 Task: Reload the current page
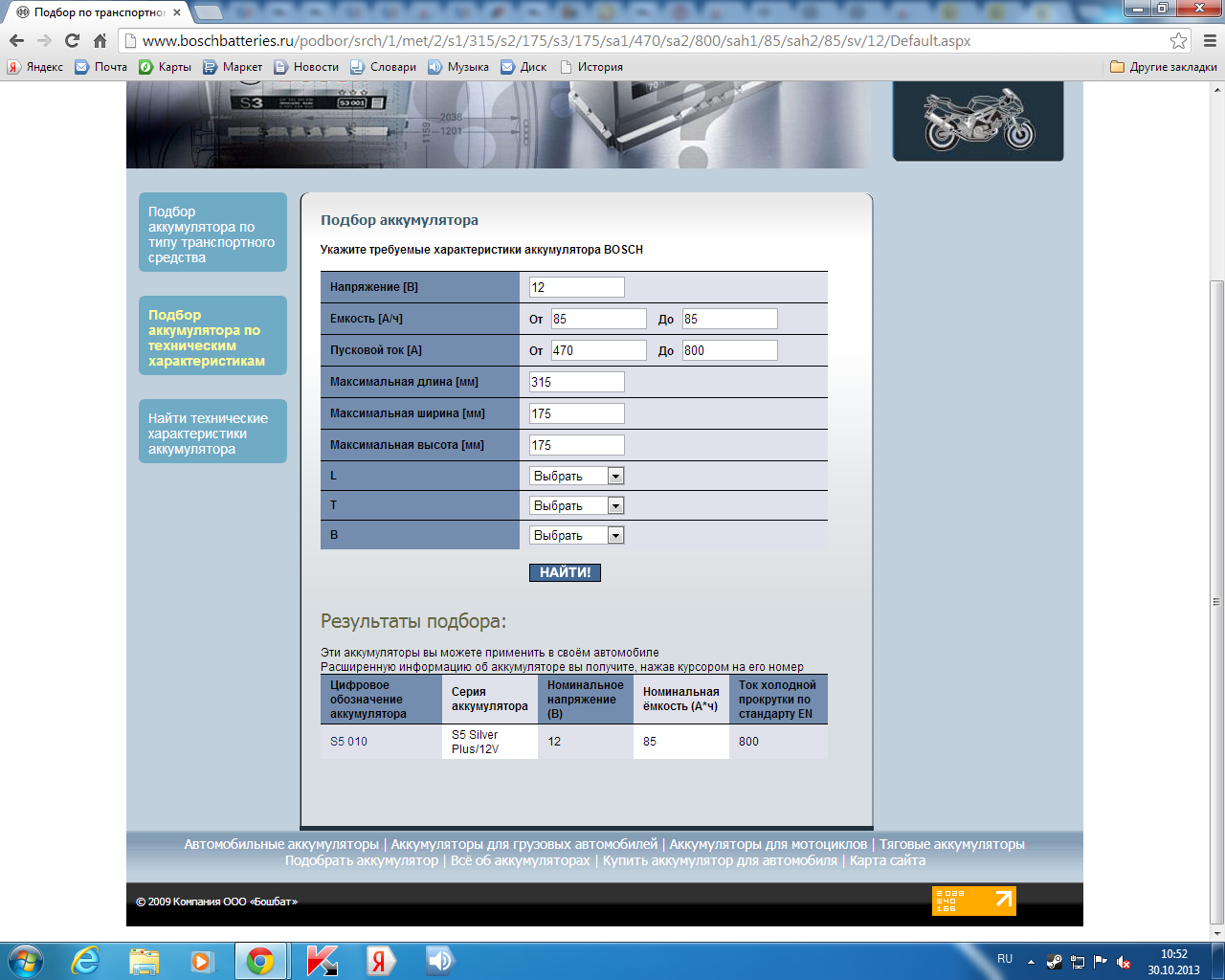click(x=72, y=41)
